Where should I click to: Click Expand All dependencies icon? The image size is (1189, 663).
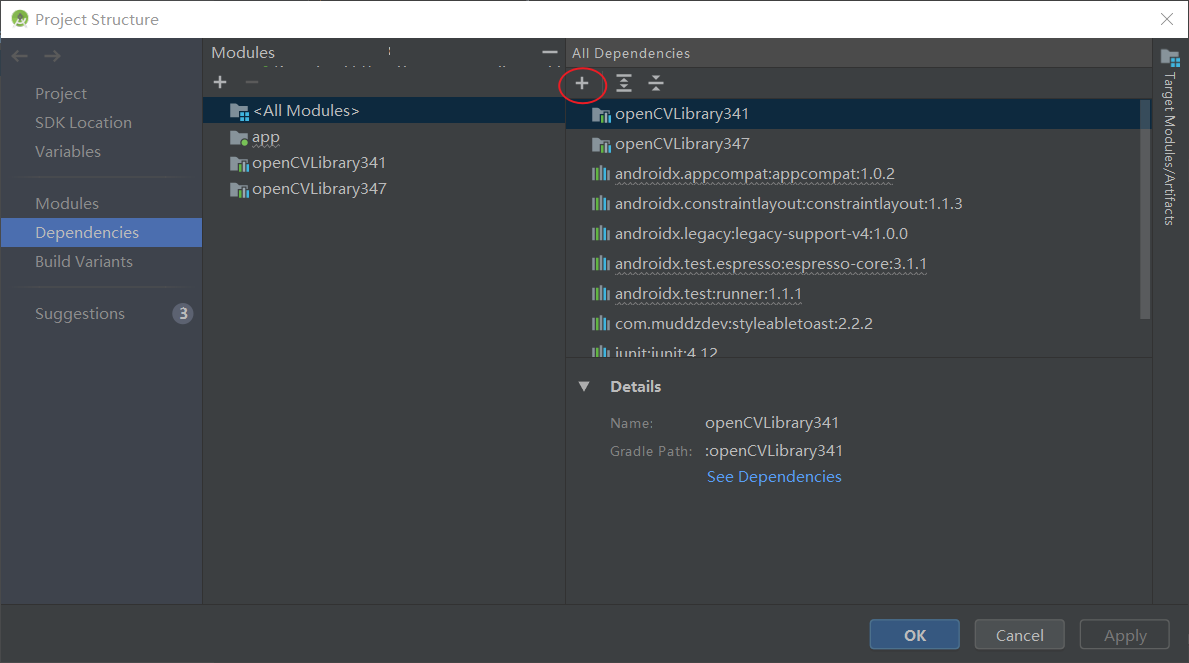[624, 83]
